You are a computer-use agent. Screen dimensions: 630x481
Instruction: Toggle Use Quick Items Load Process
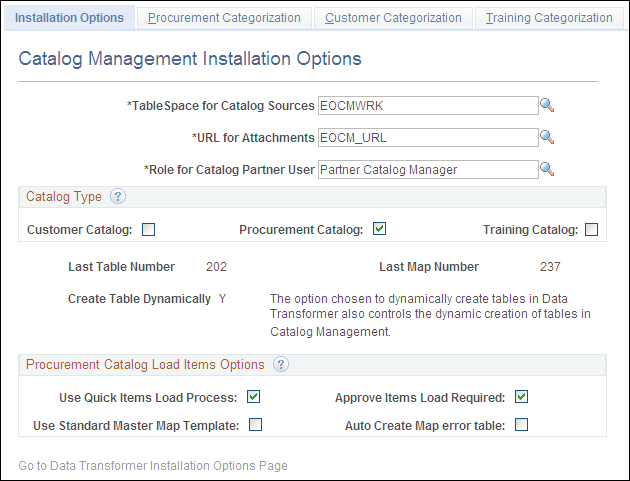tap(254, 397)
